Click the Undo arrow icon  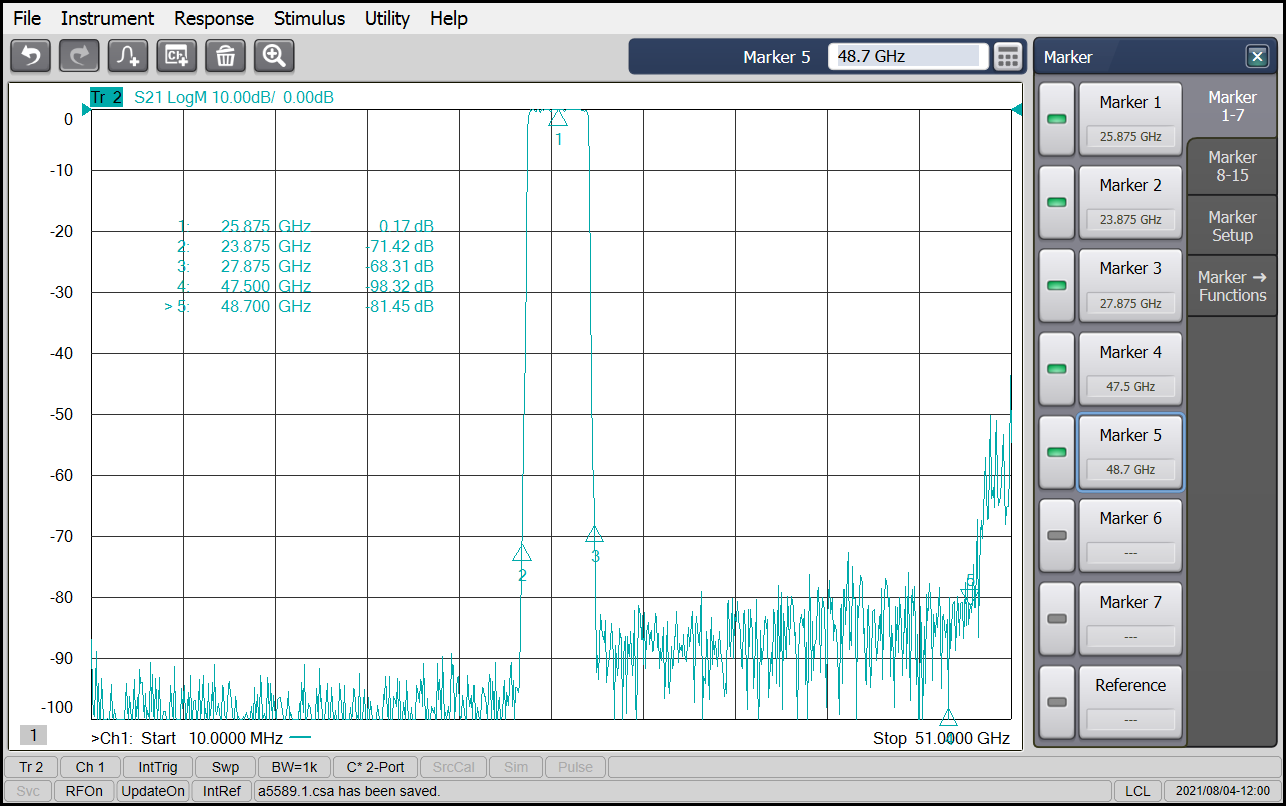coord(30,56)
